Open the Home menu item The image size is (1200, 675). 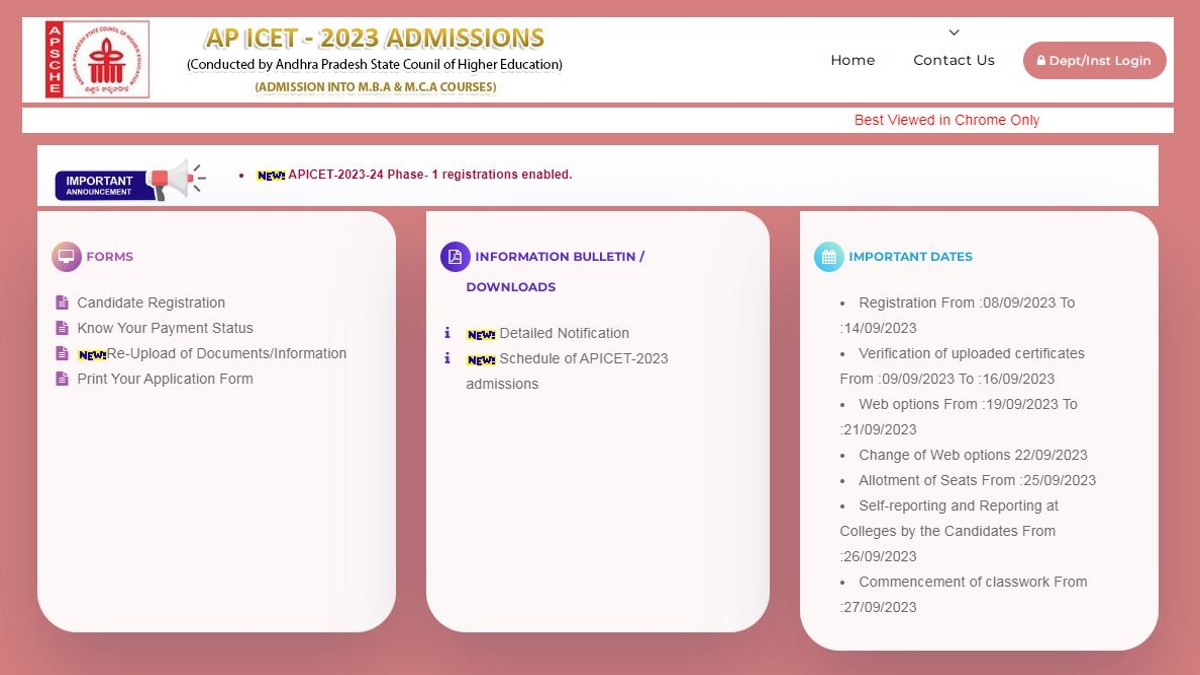coord(853,60)
